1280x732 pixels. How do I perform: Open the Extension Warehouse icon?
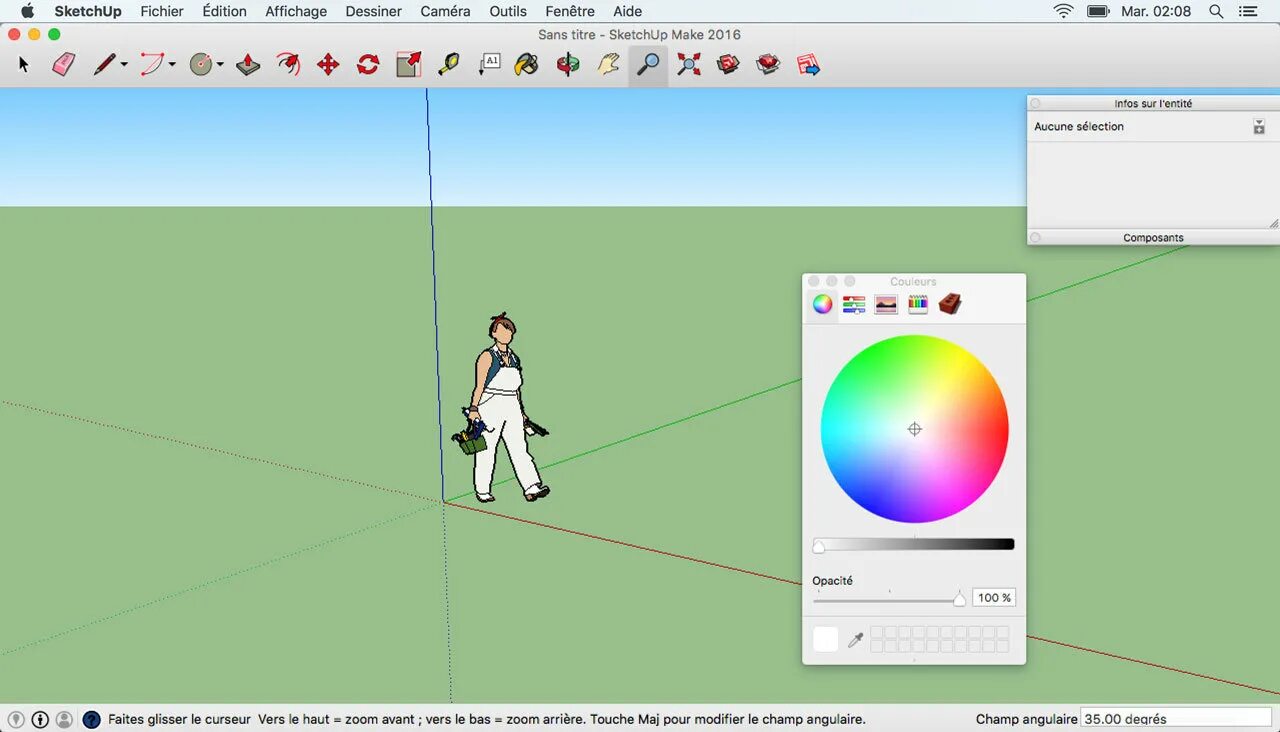[768, 65]
